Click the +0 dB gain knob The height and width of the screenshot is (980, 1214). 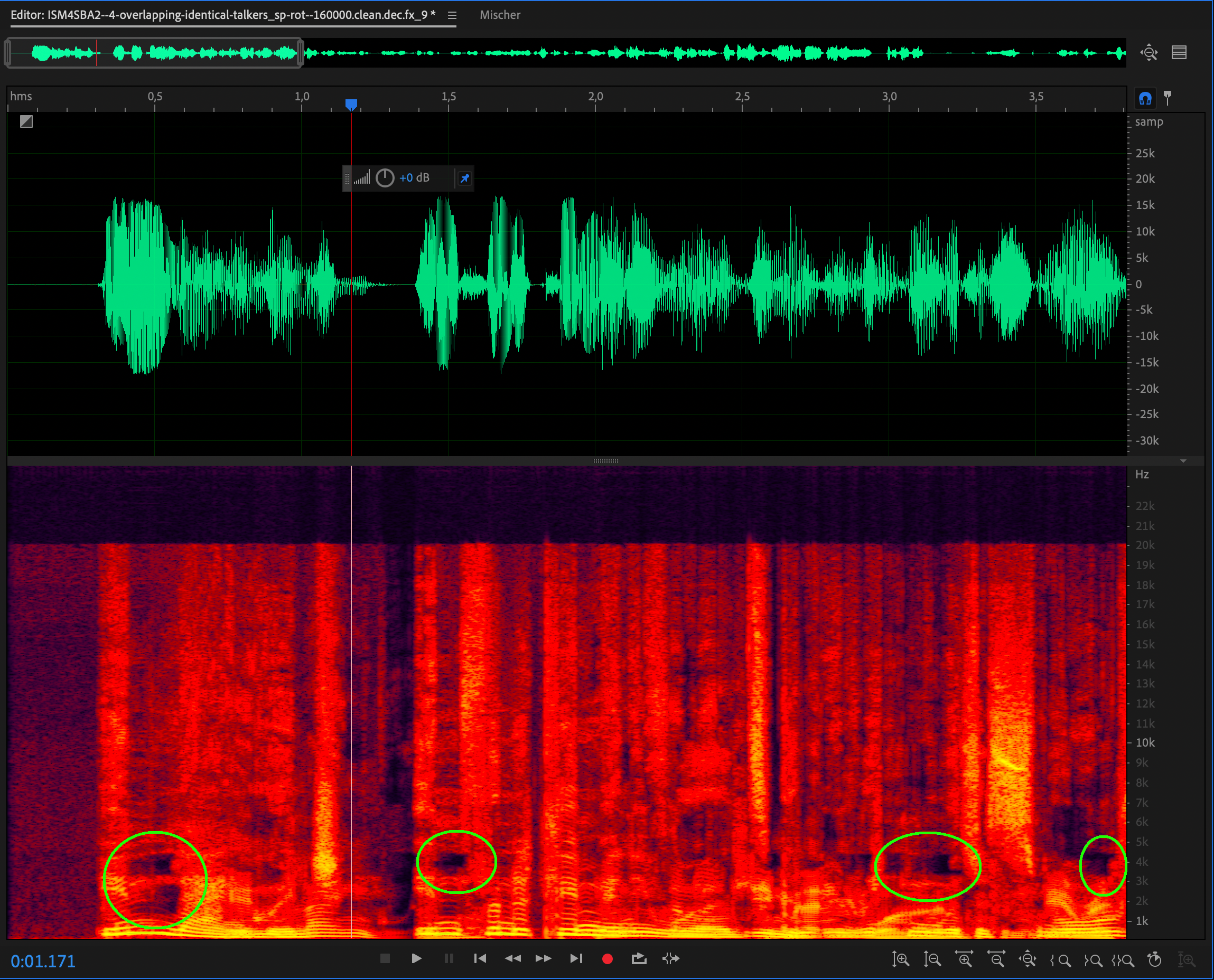pyautogui.click(x=385, y=178)
